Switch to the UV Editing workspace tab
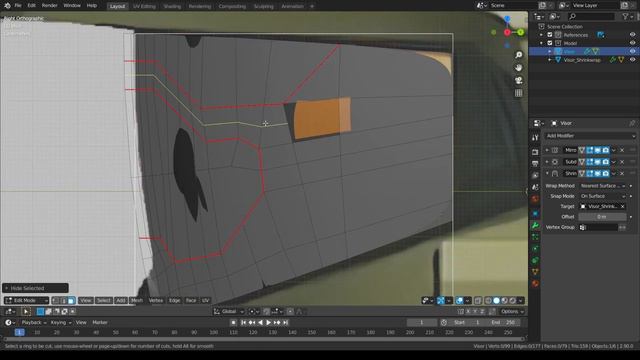Image resolution: width=640 pixels, height=360 pixels. [144, 6]
